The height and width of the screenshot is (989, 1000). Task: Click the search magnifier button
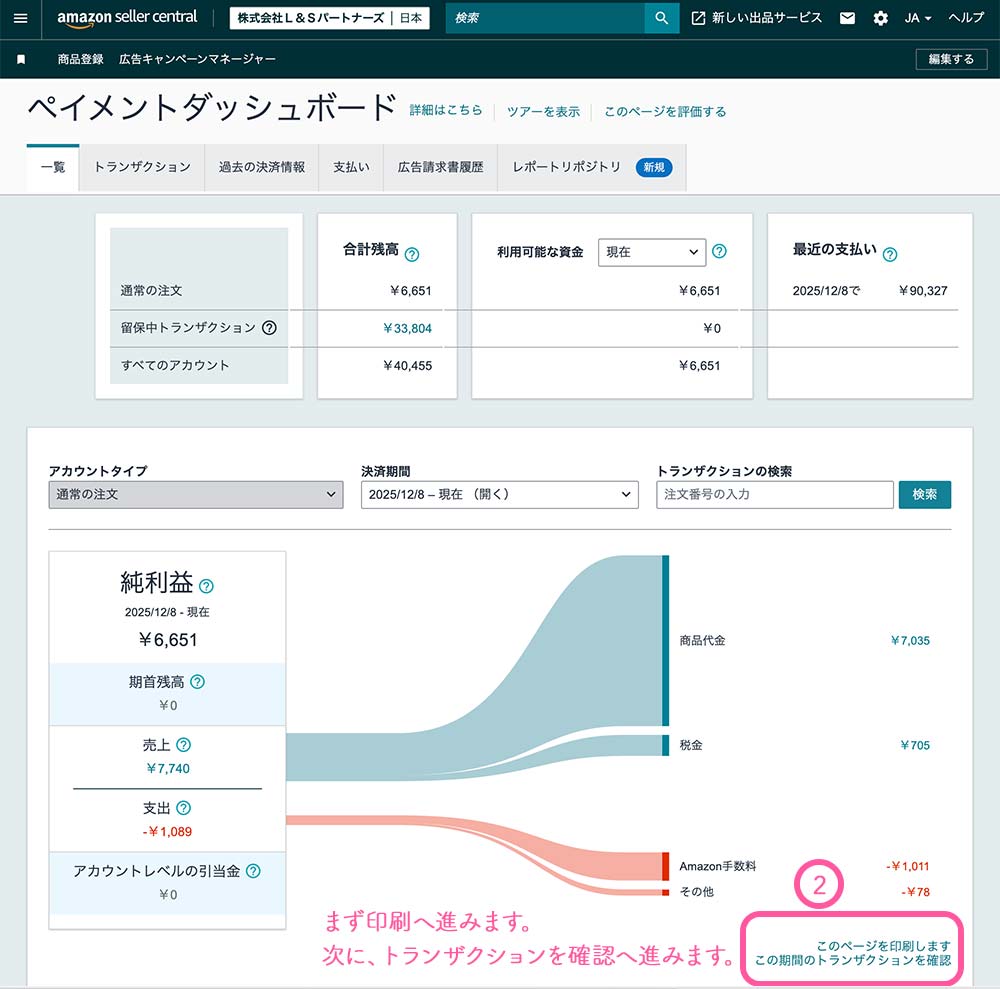click(661, 18)
